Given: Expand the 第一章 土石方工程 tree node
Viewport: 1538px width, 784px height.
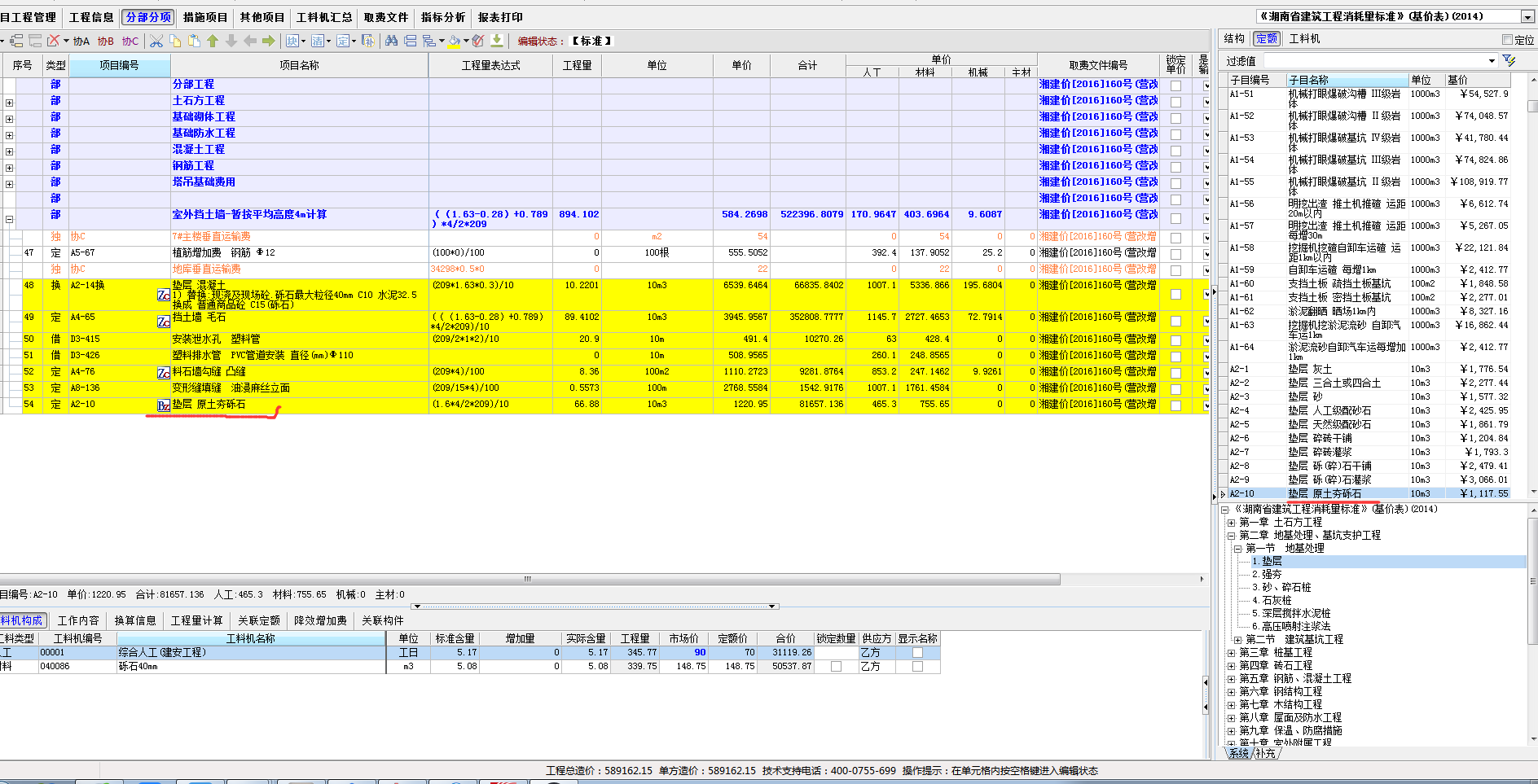Looking at the screenshot, I should pyautogui.click(x=1232, y=523).
